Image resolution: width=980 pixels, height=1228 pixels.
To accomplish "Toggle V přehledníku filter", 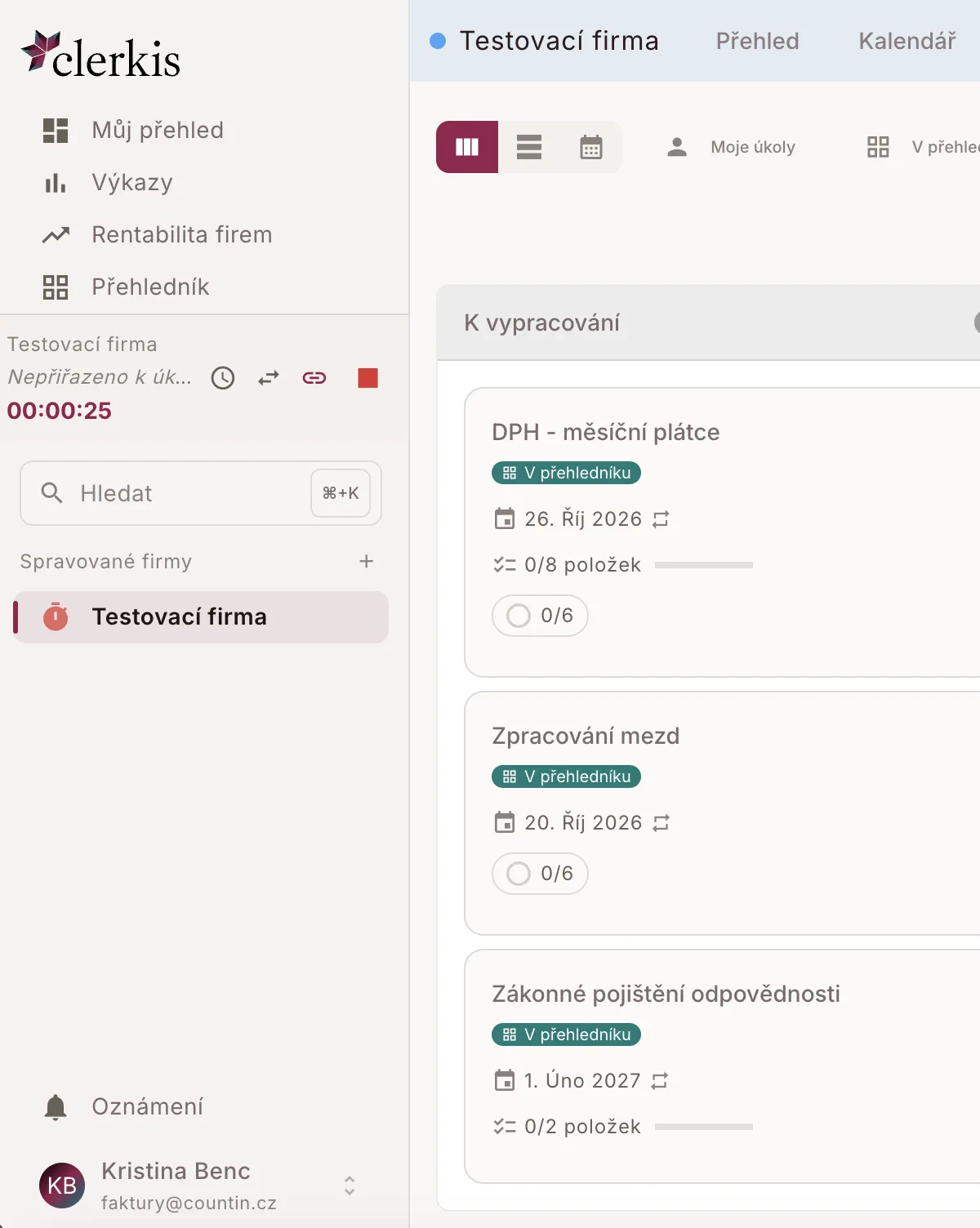I will coord(923,147).
